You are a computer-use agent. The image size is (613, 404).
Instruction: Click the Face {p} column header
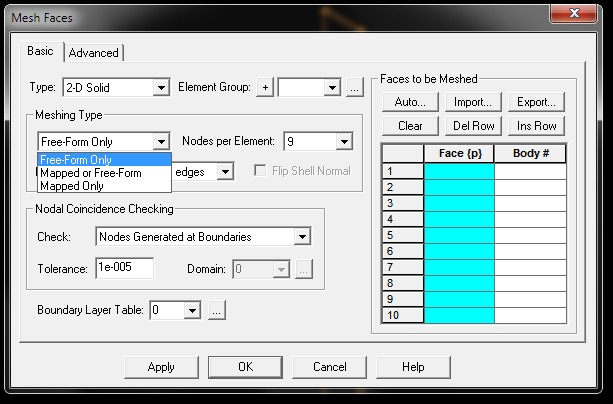coord(459,153)
